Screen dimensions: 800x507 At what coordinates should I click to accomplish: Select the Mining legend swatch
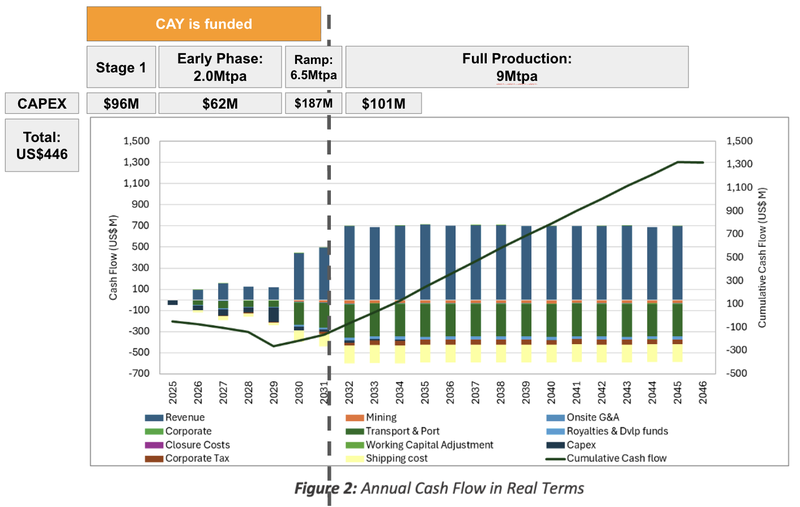(x=354, y=418)
